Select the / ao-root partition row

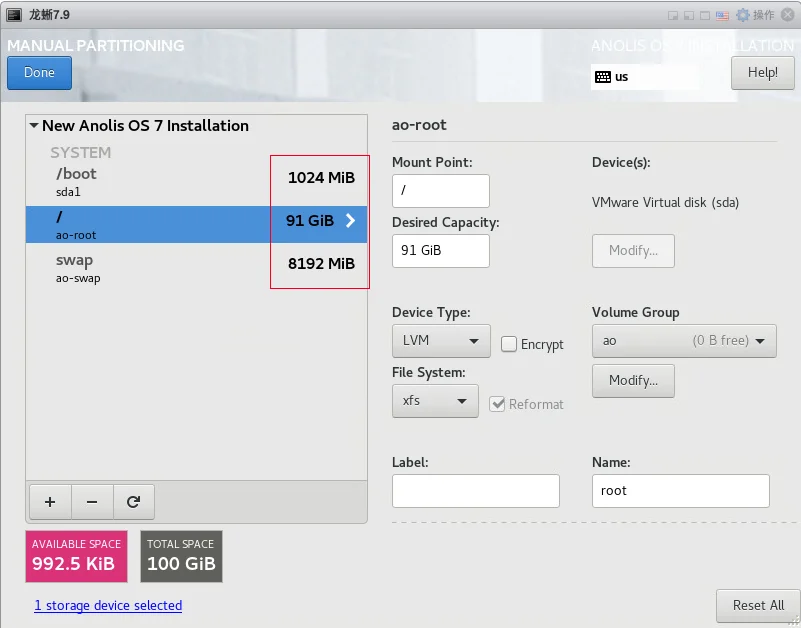click(197, 224)
